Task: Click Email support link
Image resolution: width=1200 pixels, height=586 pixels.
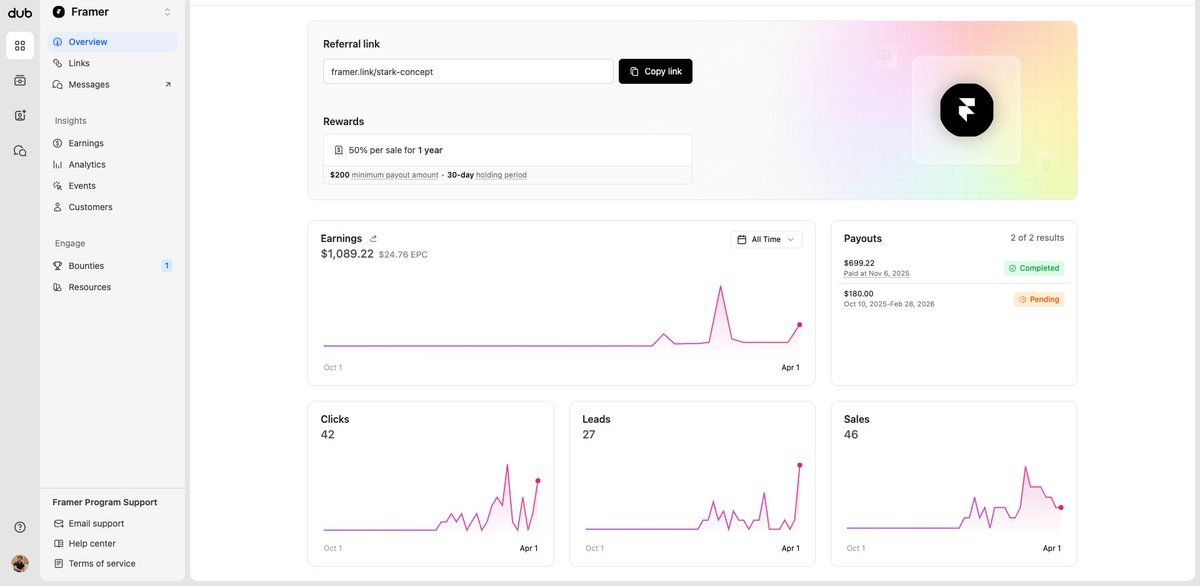Action: click(96, 523)
